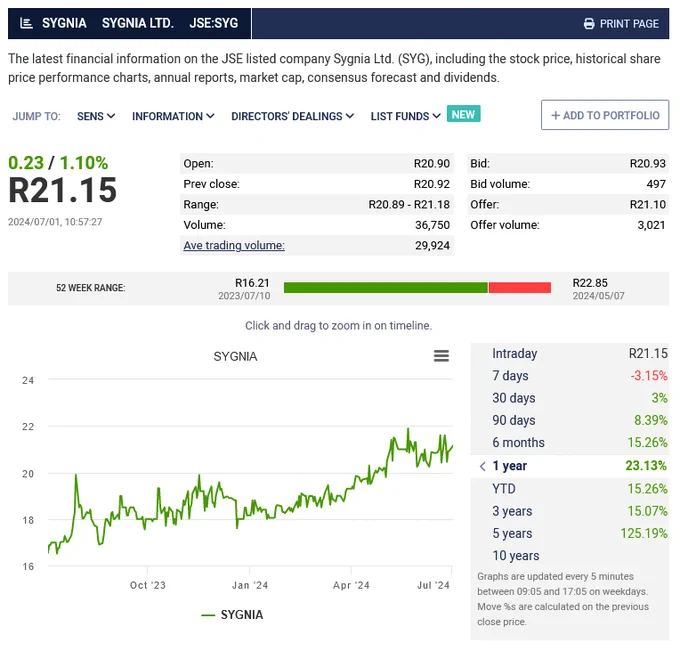Viewport: 680px width, 651px height.
Task: Open the DIRECTORS' DEALINGS dropdown
Action: (293, 116)
